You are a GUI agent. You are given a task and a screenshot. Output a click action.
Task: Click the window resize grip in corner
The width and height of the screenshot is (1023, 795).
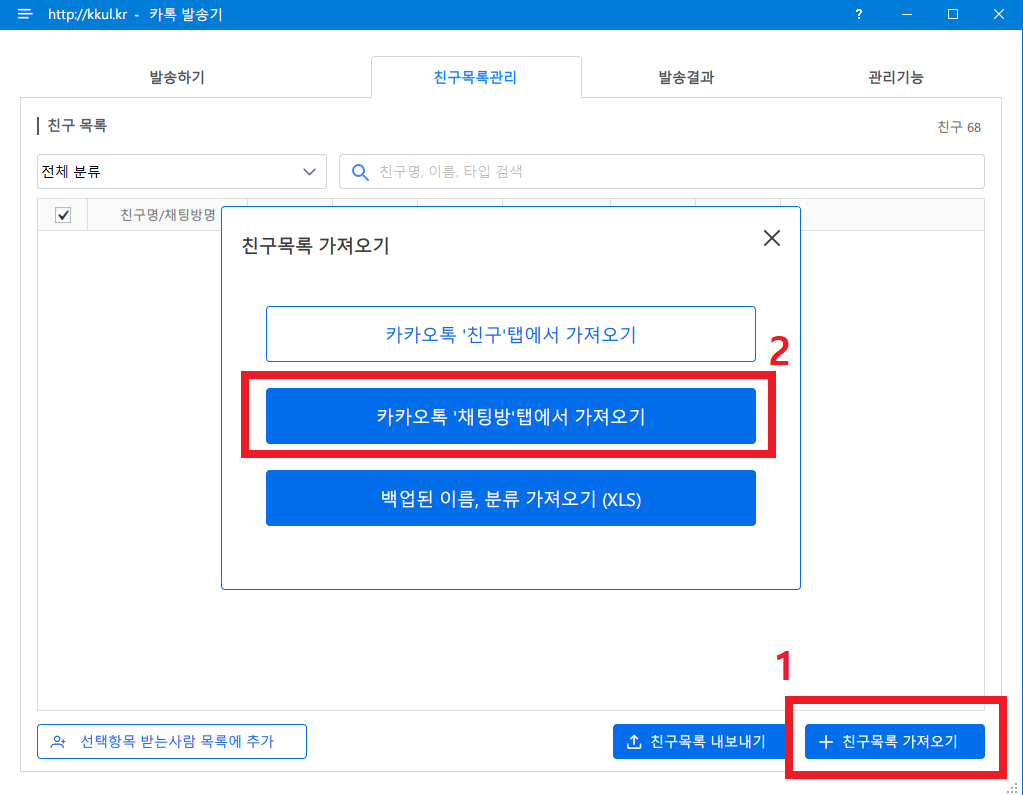click(x=1013, y=788)
